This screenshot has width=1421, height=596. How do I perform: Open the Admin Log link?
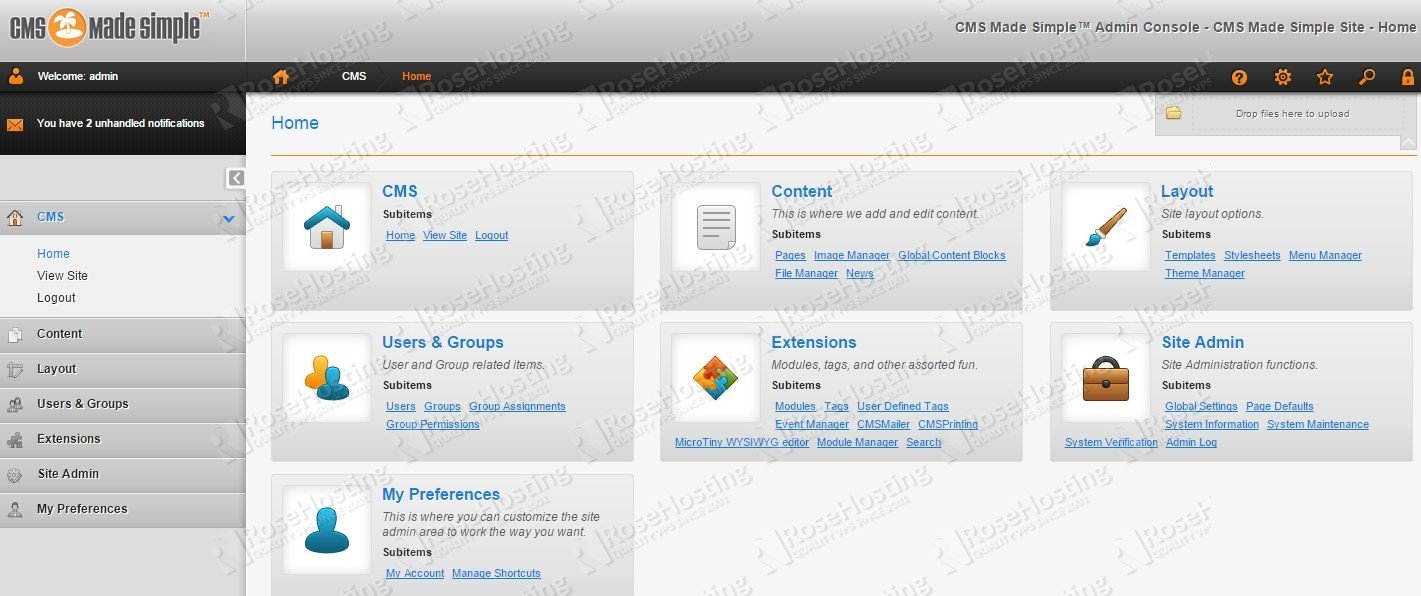pos(1191,443)
